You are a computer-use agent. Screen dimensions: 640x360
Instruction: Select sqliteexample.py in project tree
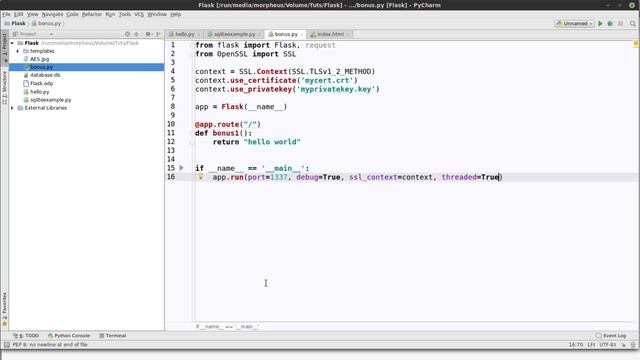click(x=51, y=100)
